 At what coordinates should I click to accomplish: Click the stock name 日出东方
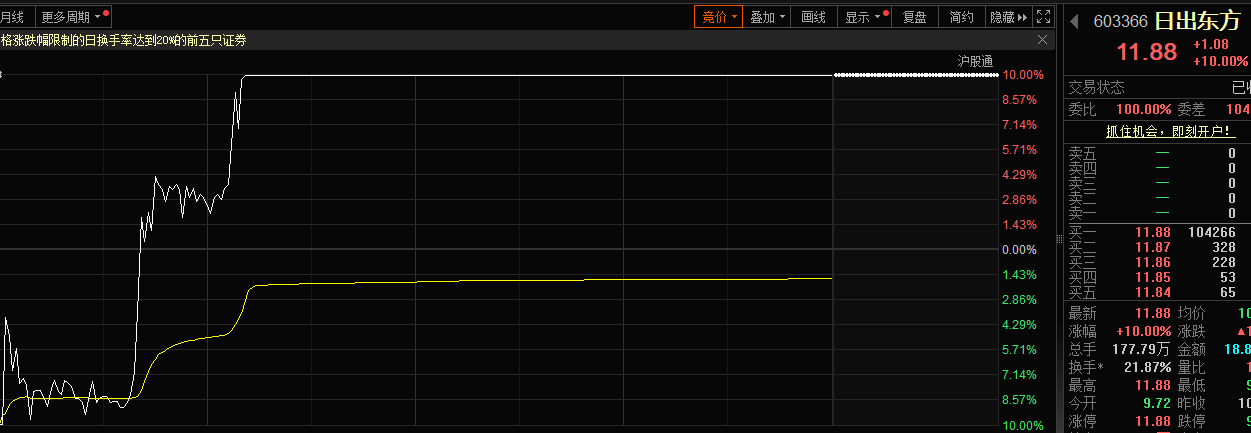(x=1197, y=21)
